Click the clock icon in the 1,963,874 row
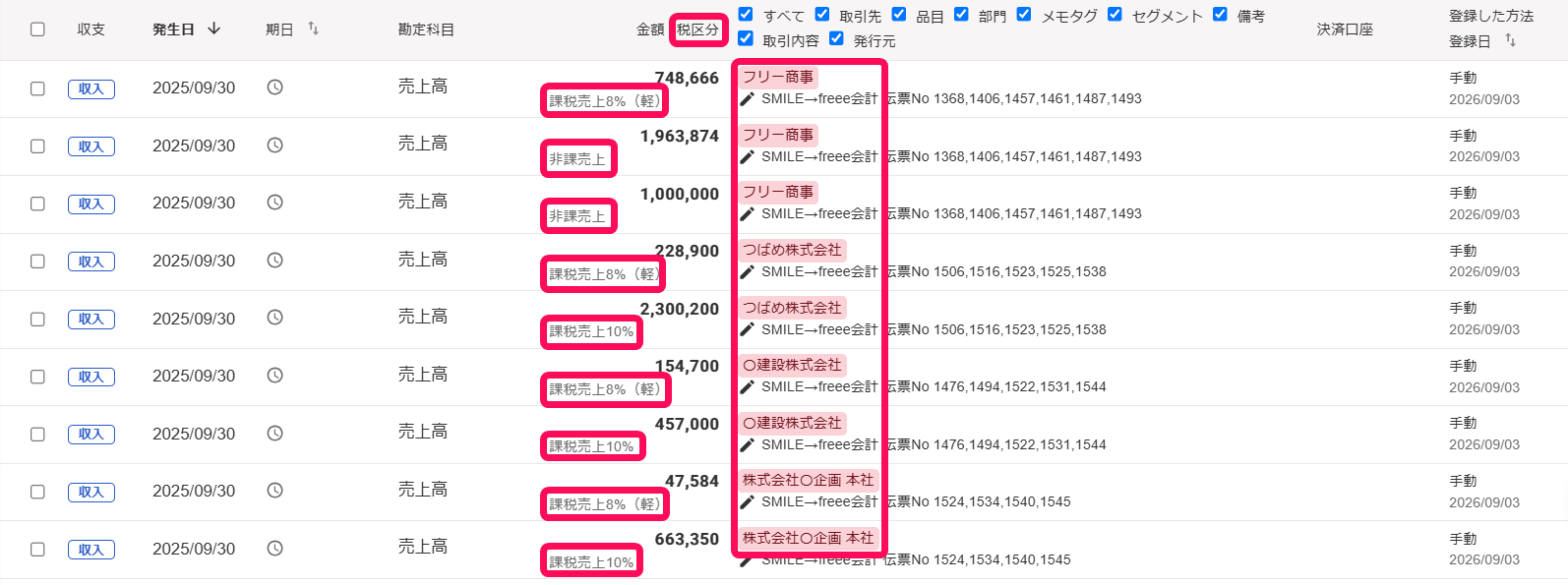 275,146
